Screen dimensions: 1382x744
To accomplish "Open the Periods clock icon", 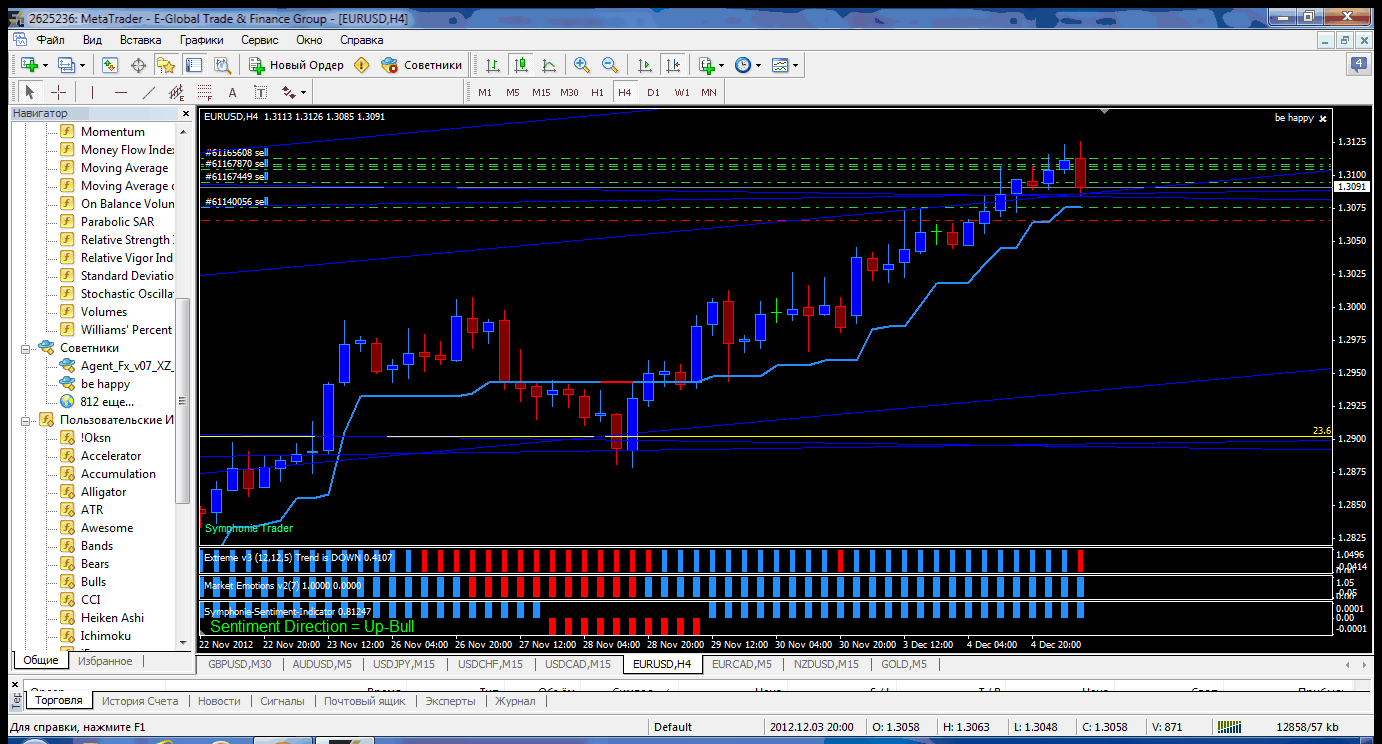I will pos(743,65).
